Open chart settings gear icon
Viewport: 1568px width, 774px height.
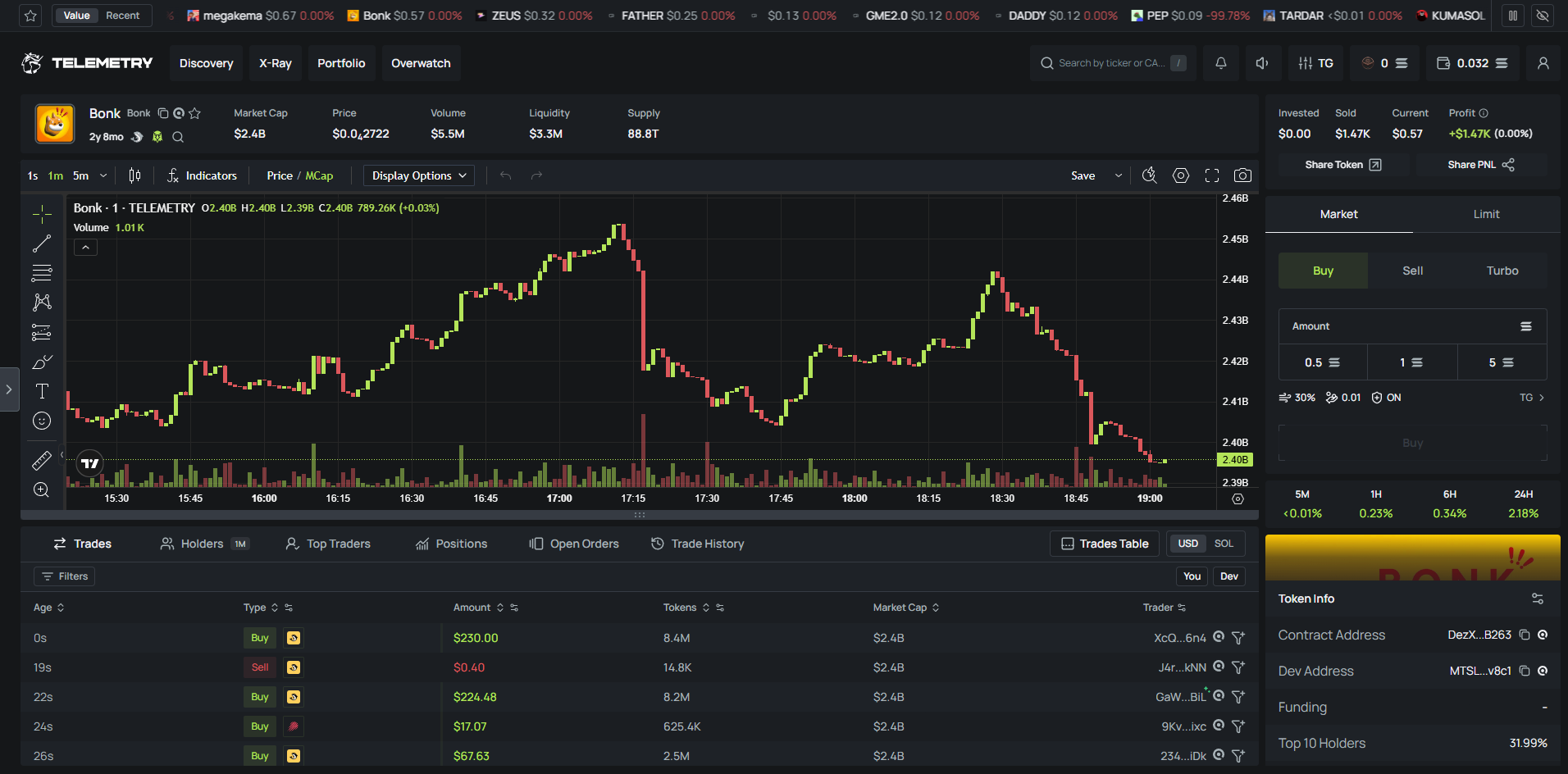click(x=1181, y=175)
